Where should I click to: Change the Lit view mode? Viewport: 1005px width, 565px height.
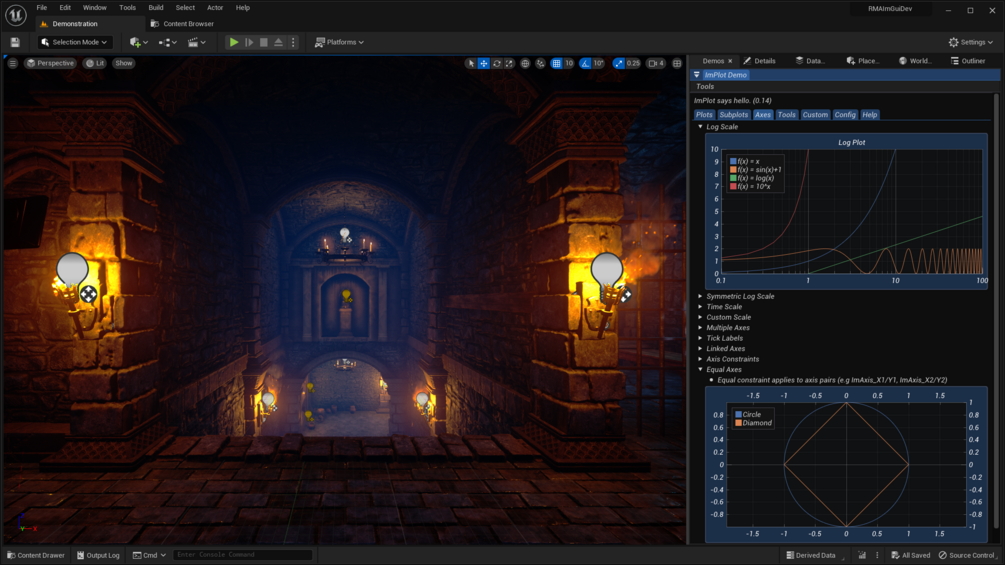click(96, 63)
